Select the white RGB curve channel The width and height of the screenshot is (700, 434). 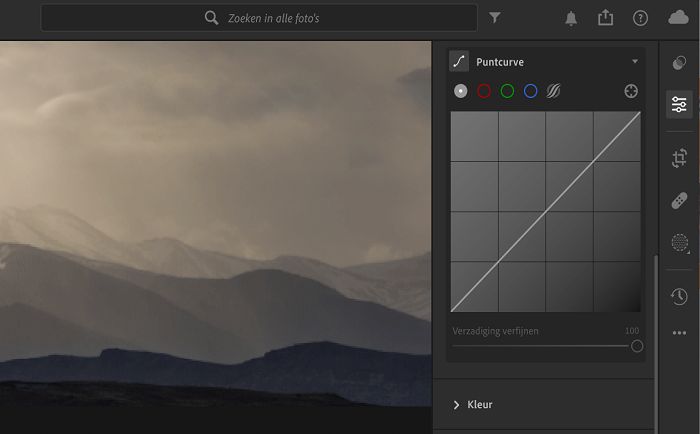click(461, 91)
